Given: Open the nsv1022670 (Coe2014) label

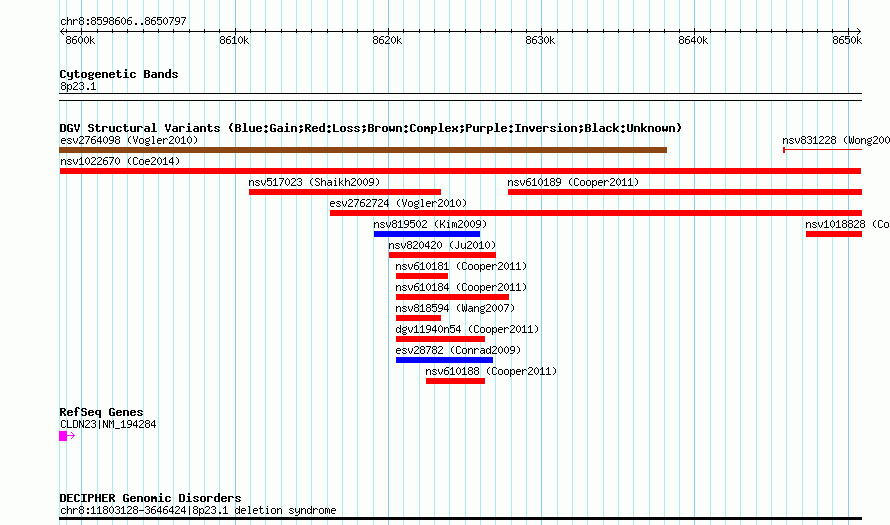Looking at the screenshot, I should tap(120, 161).
